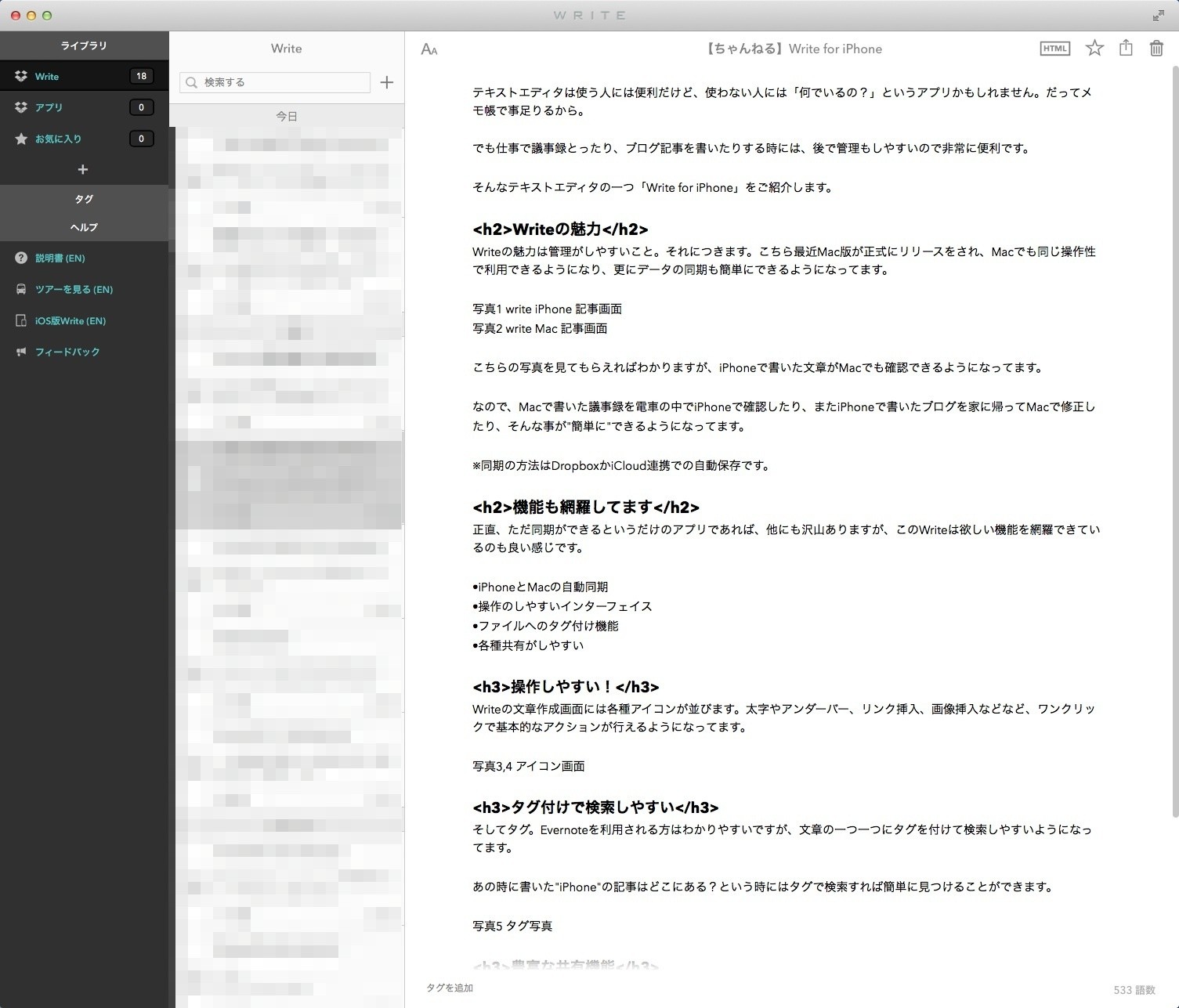1179x1008 pixels.
Task: Click the note title 【ちゃんねる】Write for iPhone
Action: coord(792,49)
